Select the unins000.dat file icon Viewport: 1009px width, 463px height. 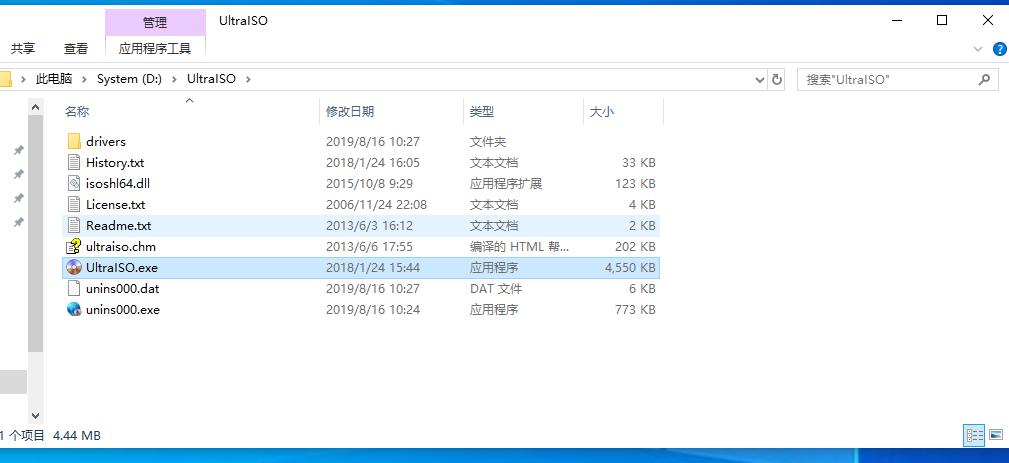(74, 289)
